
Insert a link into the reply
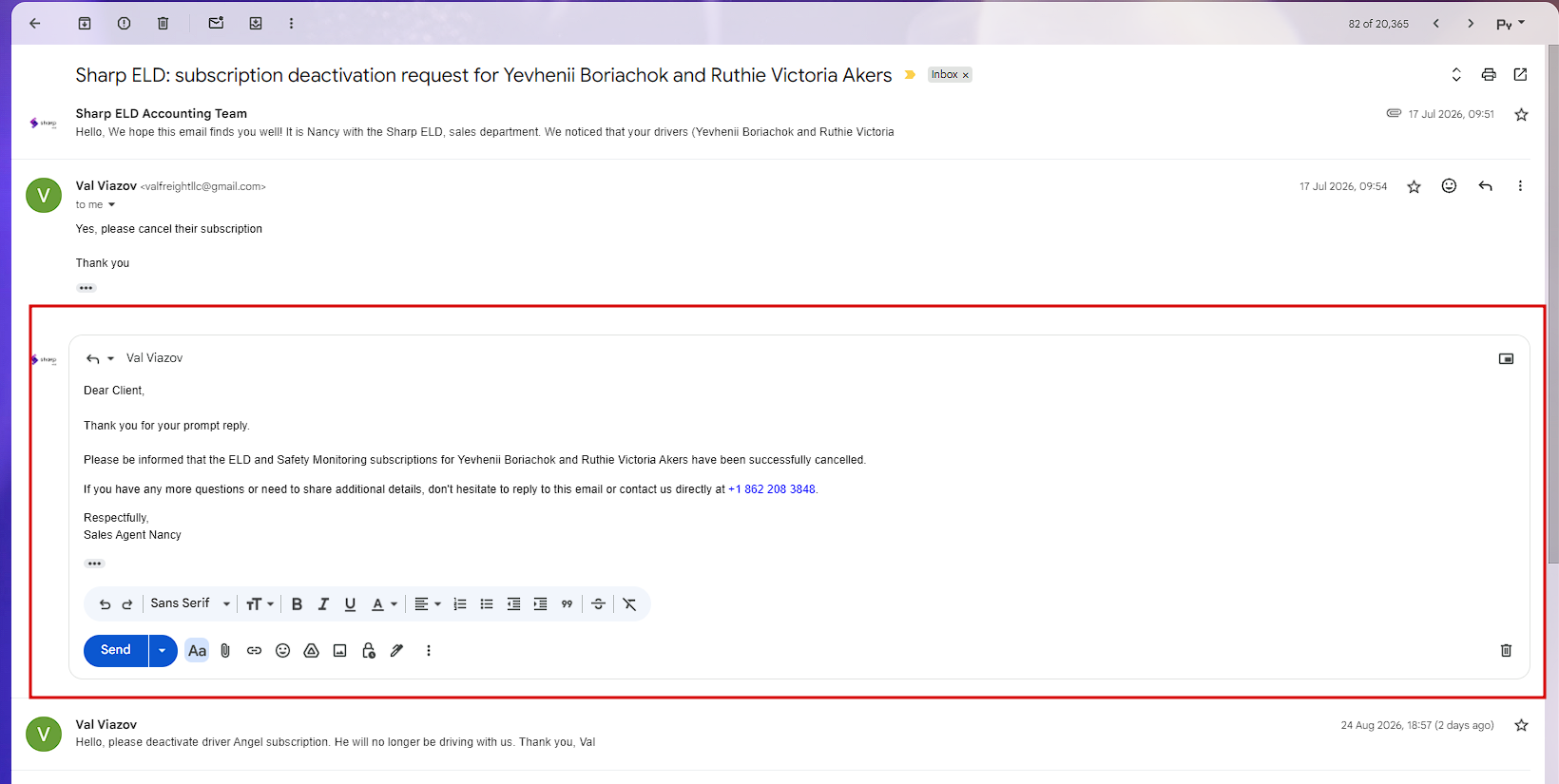(254, 651)
